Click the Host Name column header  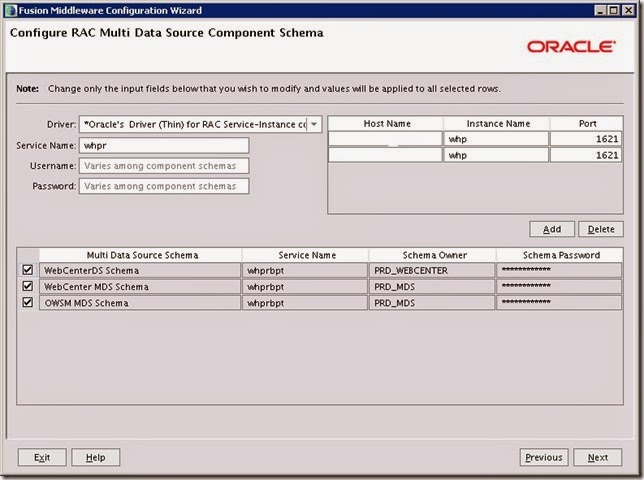pyautogui.click(x=386, y=124)
